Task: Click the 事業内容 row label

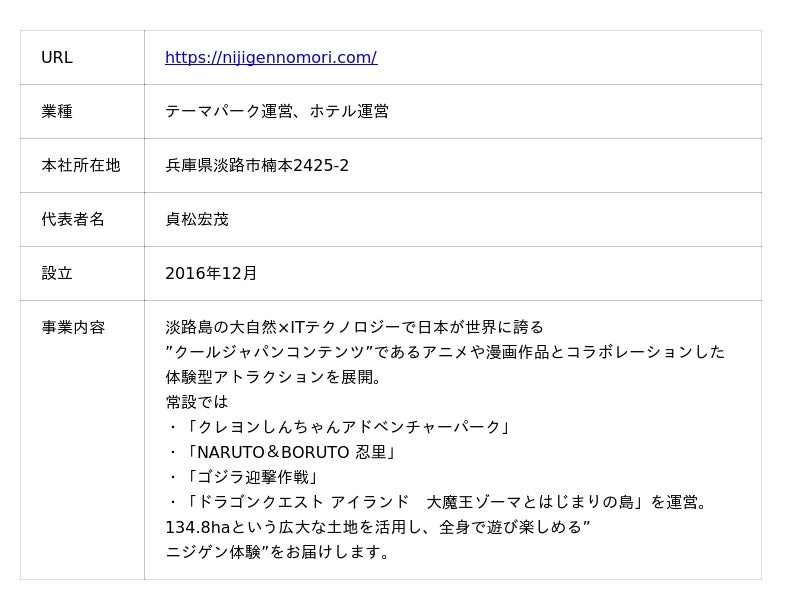Action: [x=73, y=328]
